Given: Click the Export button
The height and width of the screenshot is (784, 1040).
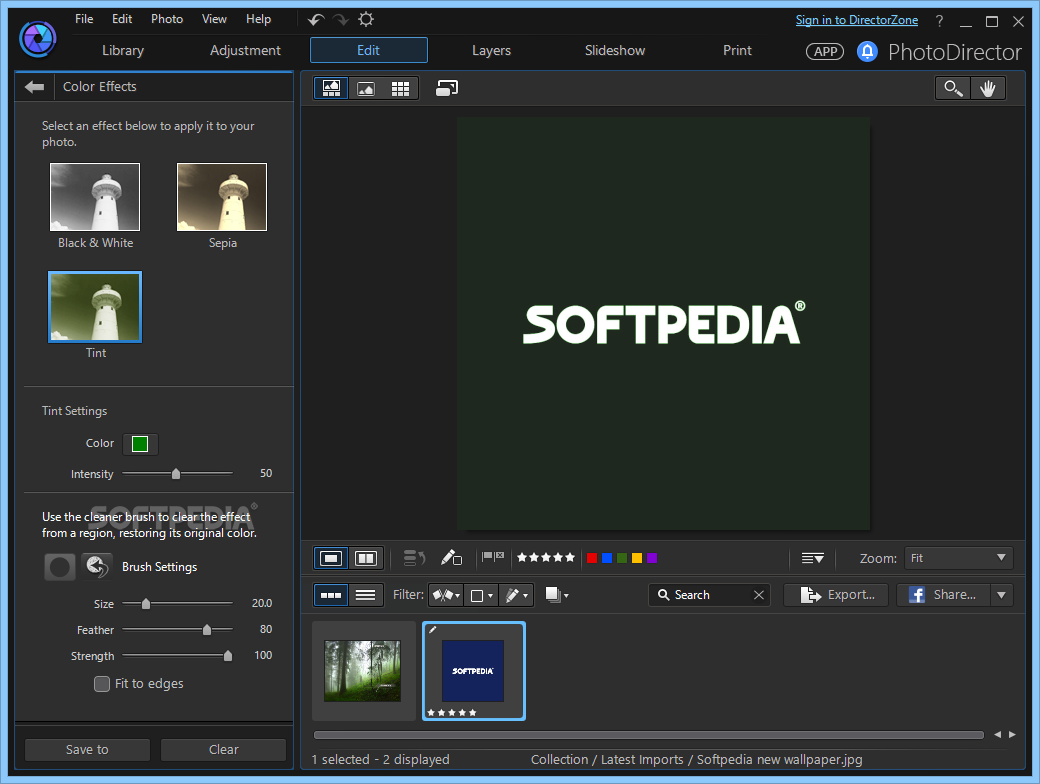Looking at the screenshot, I should pyautogui.click(x=836, y=595).
